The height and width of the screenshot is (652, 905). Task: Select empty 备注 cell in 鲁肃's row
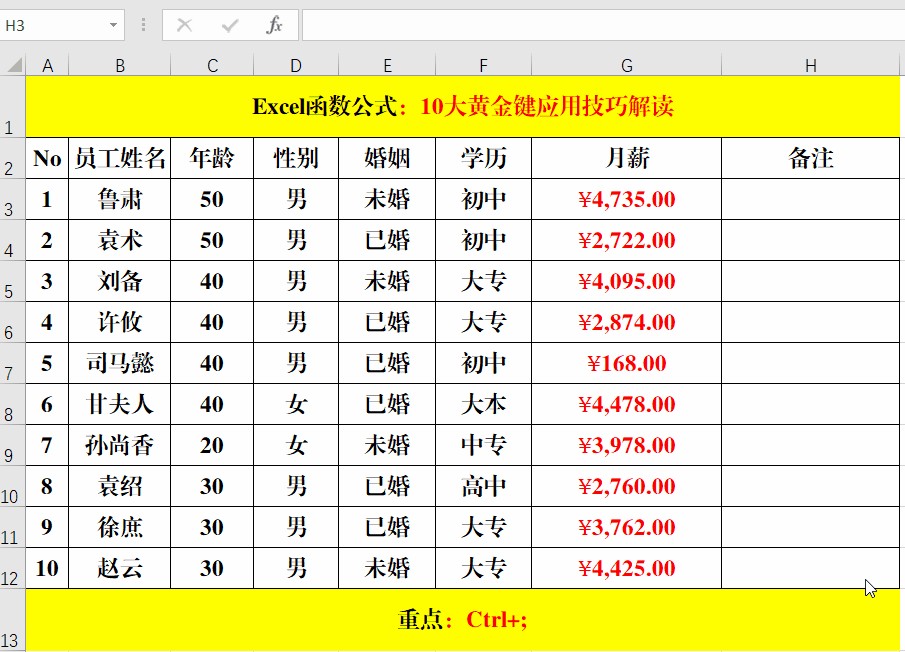(x=810, y=199)
